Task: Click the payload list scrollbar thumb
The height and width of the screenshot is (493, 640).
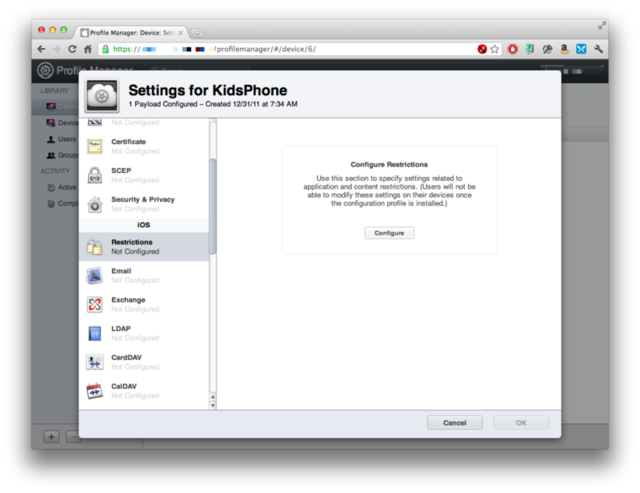Action: point(213,206)
